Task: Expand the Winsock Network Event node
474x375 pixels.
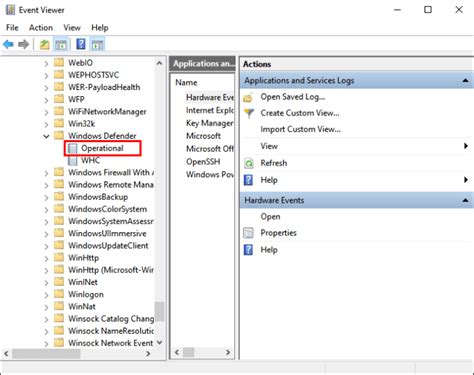Action: coord(46,343)
